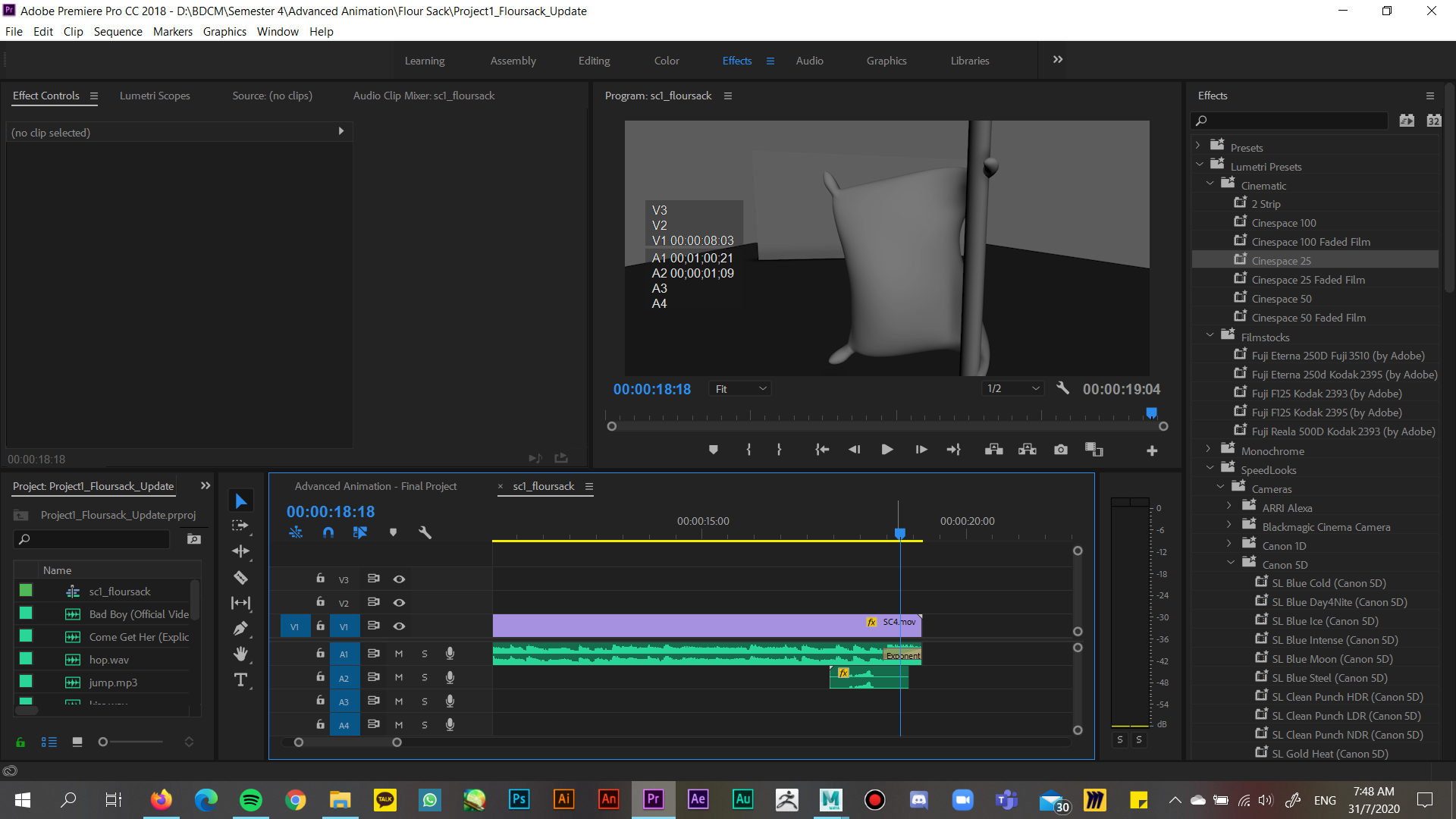Open Audition from the Windows taskbar
Screen dimensions: 1456x819
point(742,799)
